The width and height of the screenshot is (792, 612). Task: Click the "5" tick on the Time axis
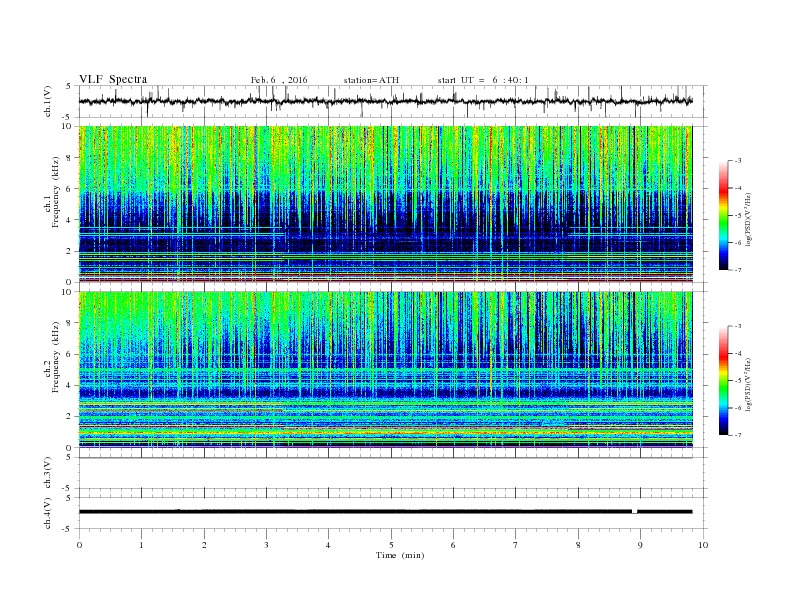click(391, 545)
